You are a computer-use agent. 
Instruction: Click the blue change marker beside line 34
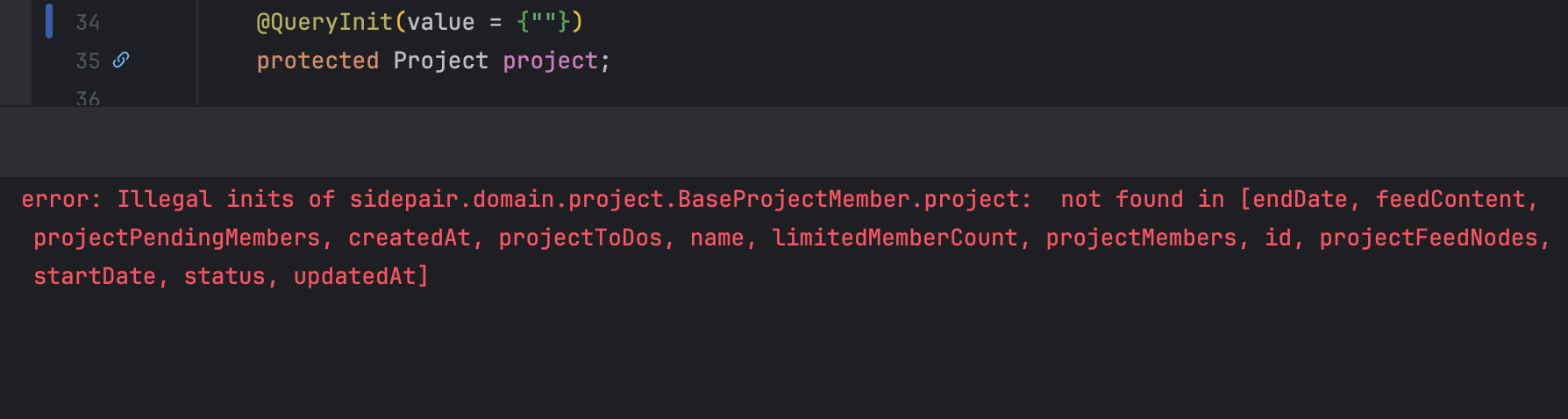click(49, 21)
